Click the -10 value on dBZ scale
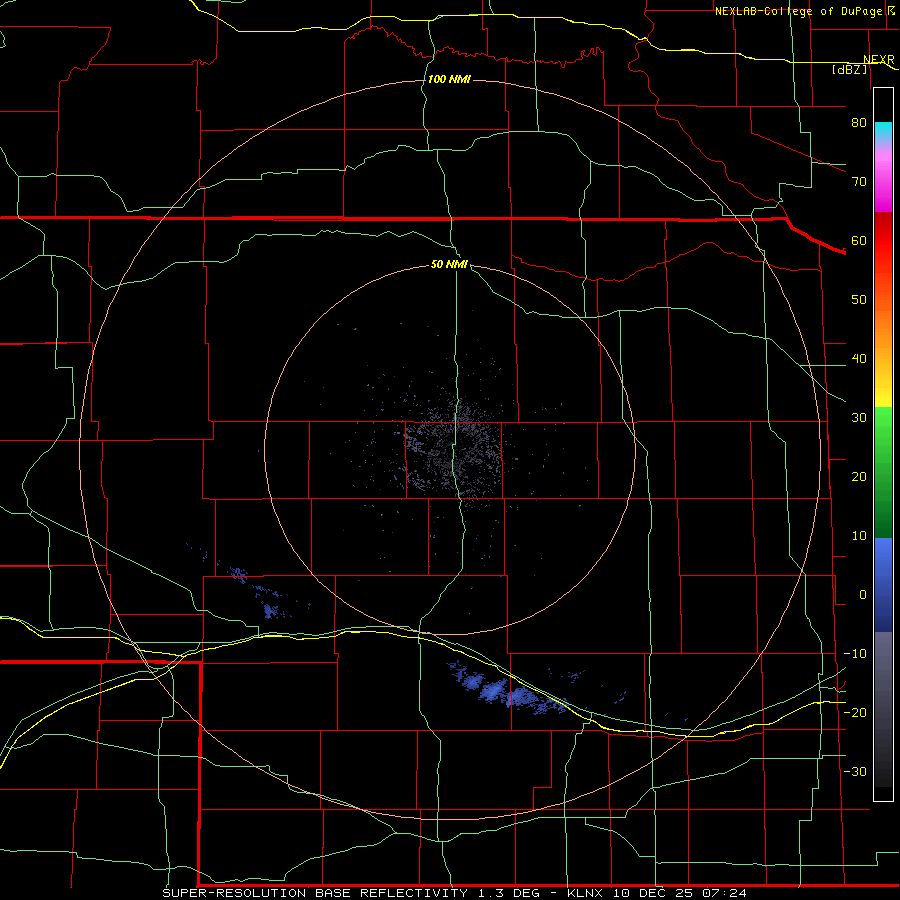This screenshot has height=900, width=900. coord(855,654)
